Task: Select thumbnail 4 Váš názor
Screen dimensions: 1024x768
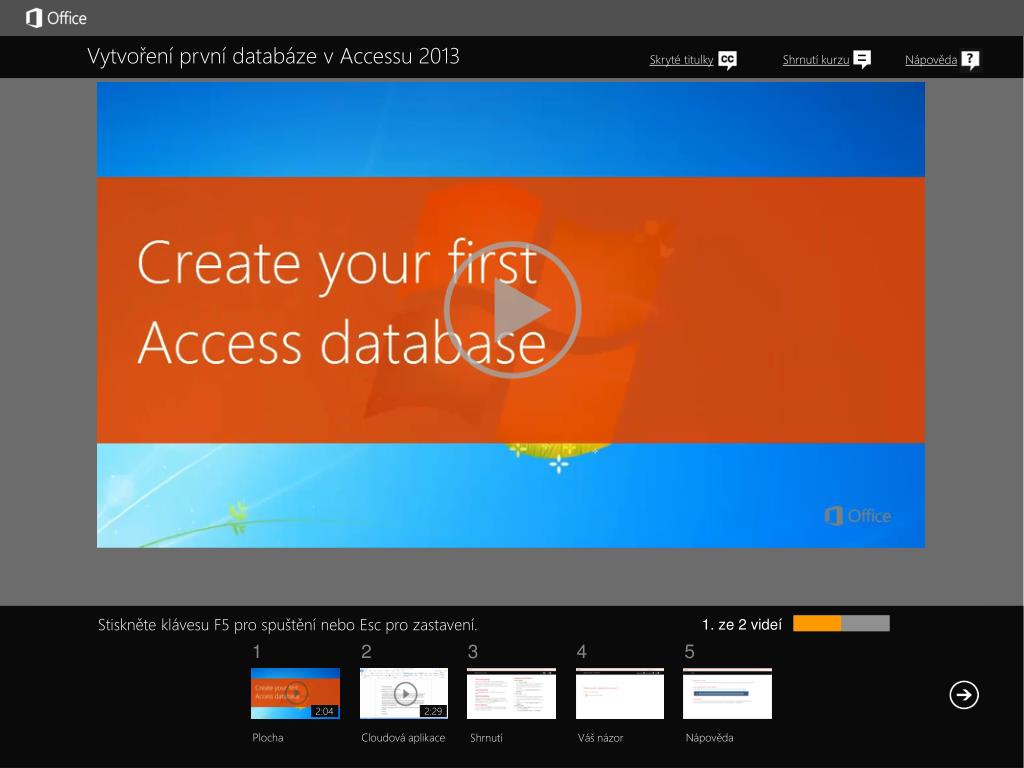Action: [620, 693]
